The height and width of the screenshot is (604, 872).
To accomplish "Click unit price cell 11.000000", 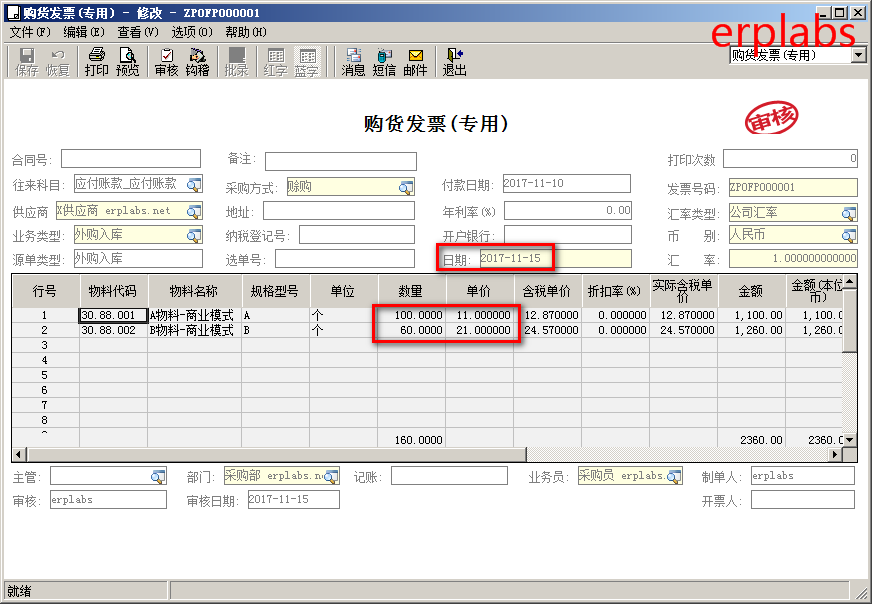I will (x=479, y=315).
